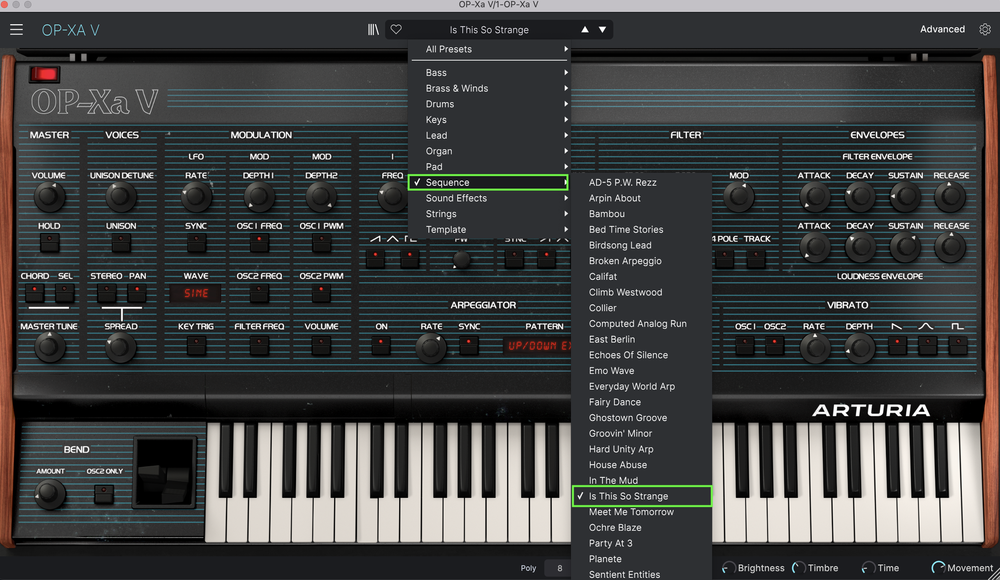
Task: Click the Movement macro knob
Action: pyautogui.click(x=938, y=568)
